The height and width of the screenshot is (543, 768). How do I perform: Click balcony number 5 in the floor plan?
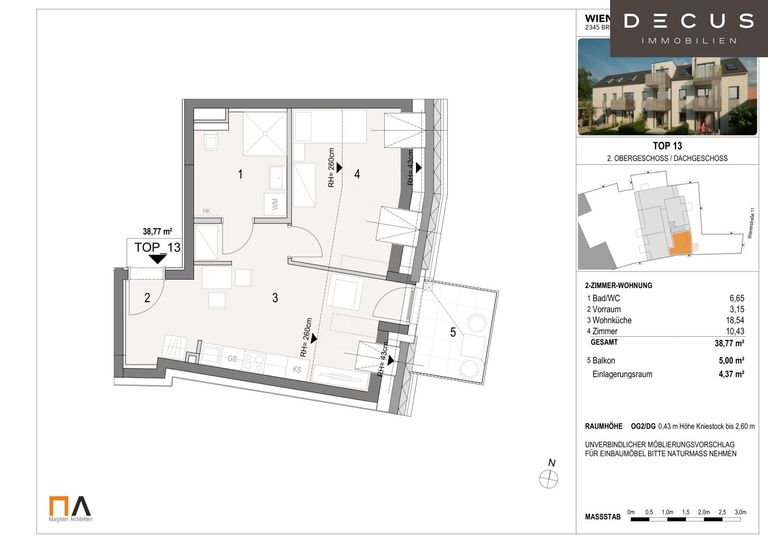click(x=452, y=332)
